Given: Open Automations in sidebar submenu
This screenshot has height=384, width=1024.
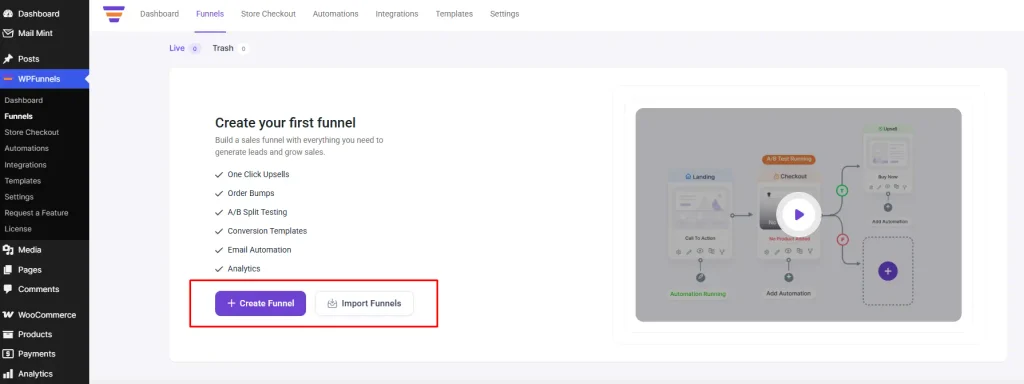Looking at the screenshot, I should coord(27,148).
